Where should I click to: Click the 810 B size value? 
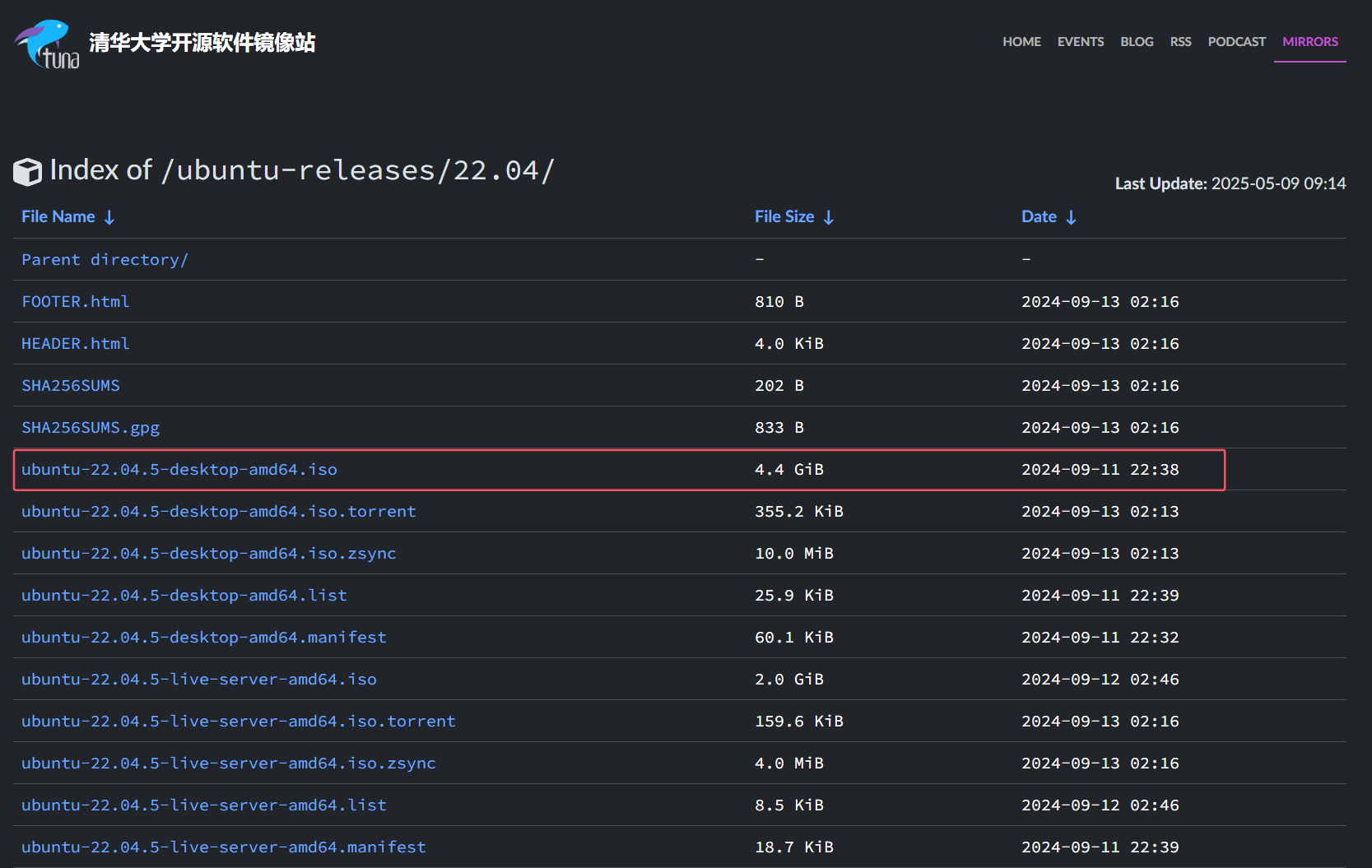coord(779,302)
